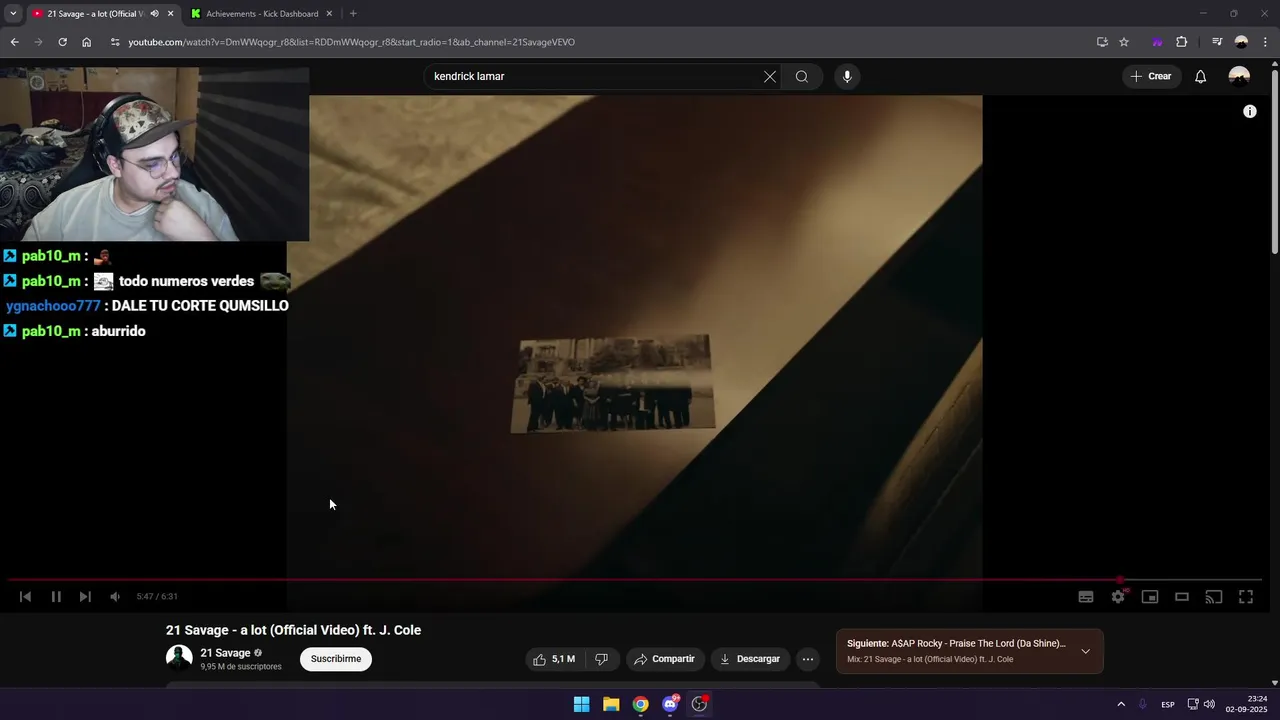
Task: Open Windows Start menu
Action: (x=581, y=704)
